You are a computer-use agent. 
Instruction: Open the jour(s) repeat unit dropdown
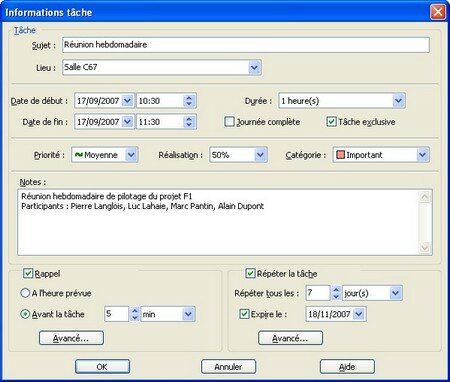tap(395, 293)
